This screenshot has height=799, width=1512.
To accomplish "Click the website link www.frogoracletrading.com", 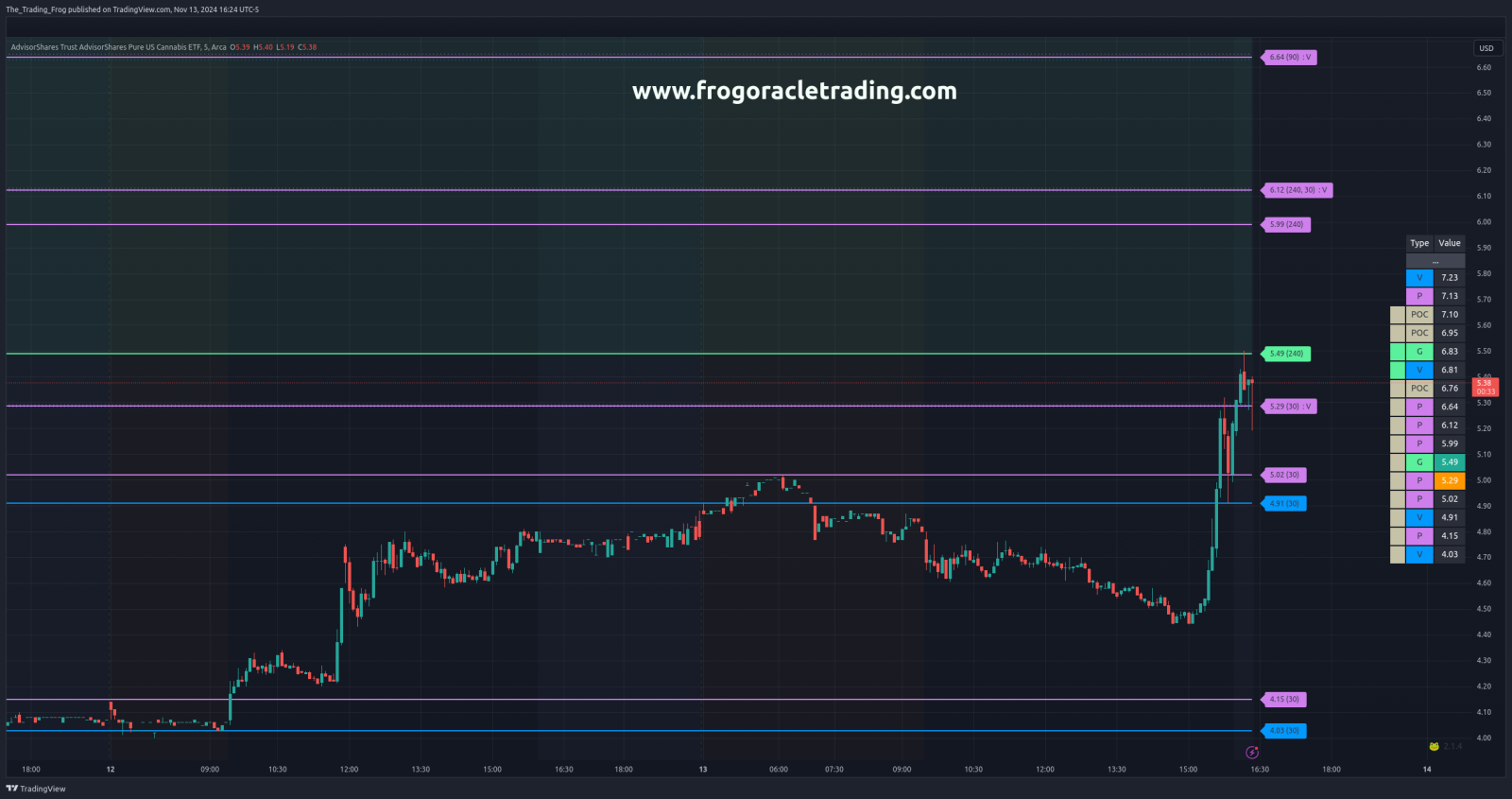I will pyautogui.click(x=794, y=91).
